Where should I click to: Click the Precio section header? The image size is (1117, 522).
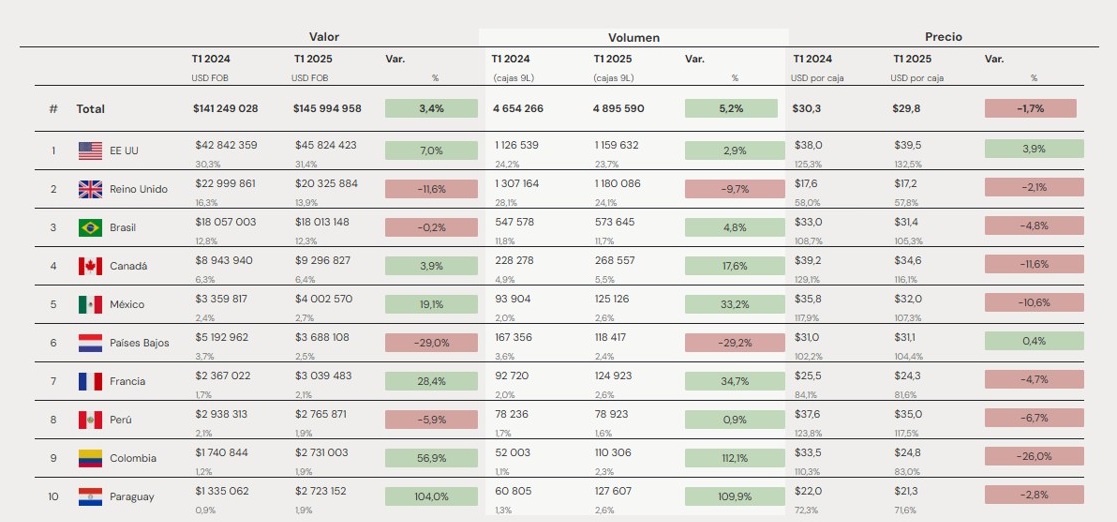(943, 37)
